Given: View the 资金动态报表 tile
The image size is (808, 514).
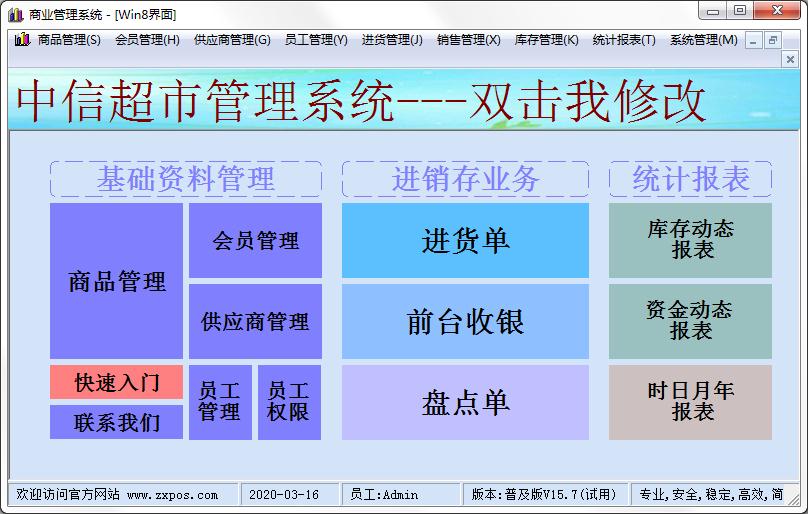Looking at the screenshot, I should 690,322.
